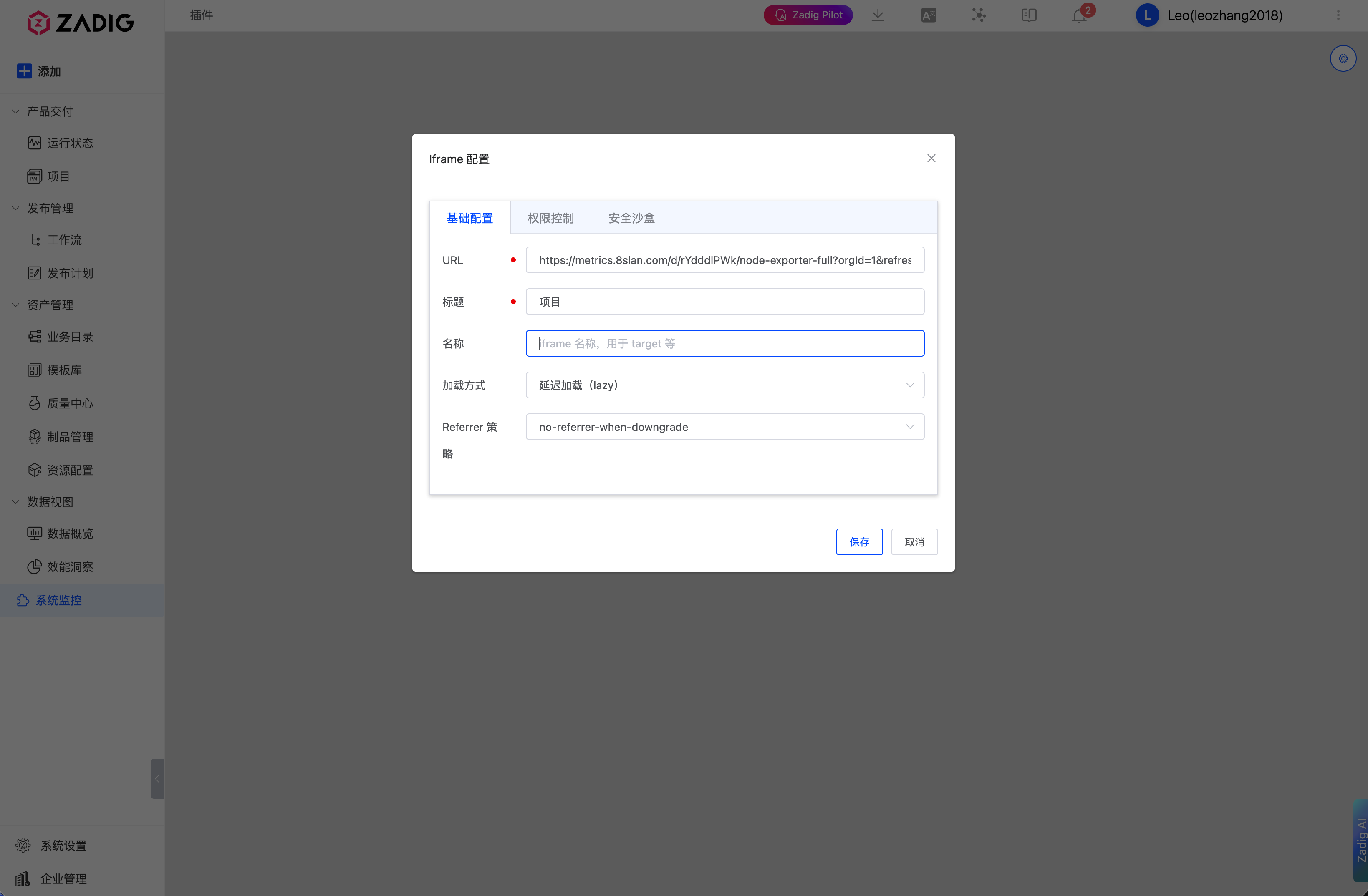Viewport: 1368px width, 896px height.
Task: Open 工作流 in the sidebar
Action: click(x=64, y=240)
